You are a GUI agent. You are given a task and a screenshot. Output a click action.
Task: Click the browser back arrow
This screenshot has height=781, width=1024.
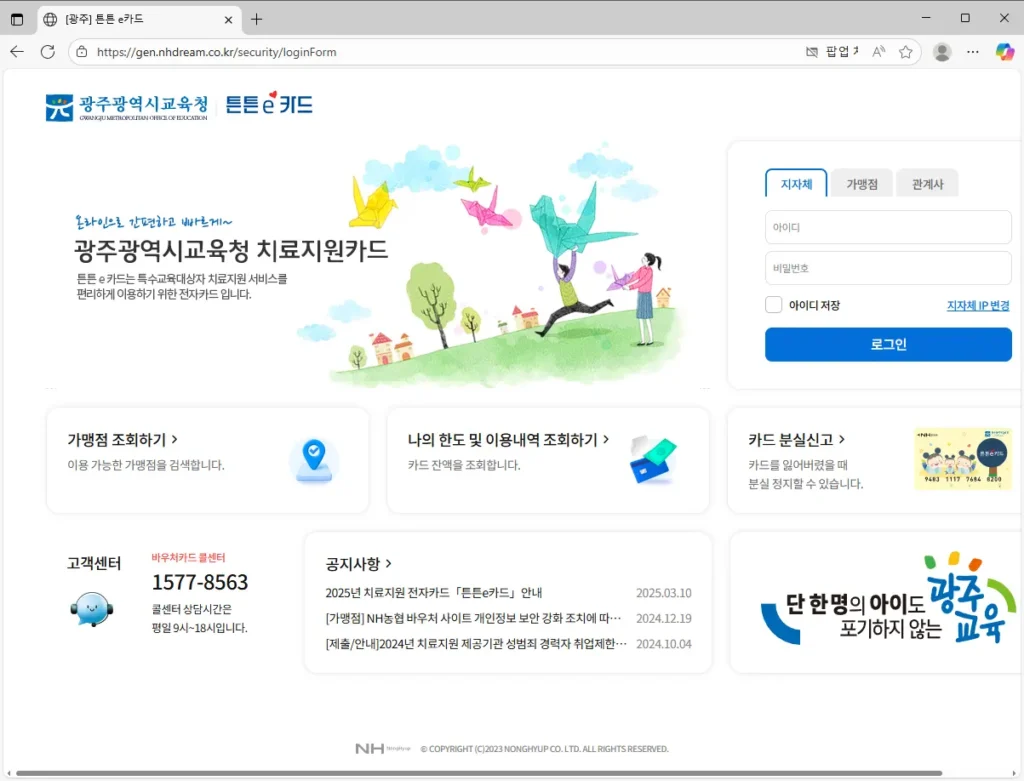pyautogui.click(x=17, y=52)
